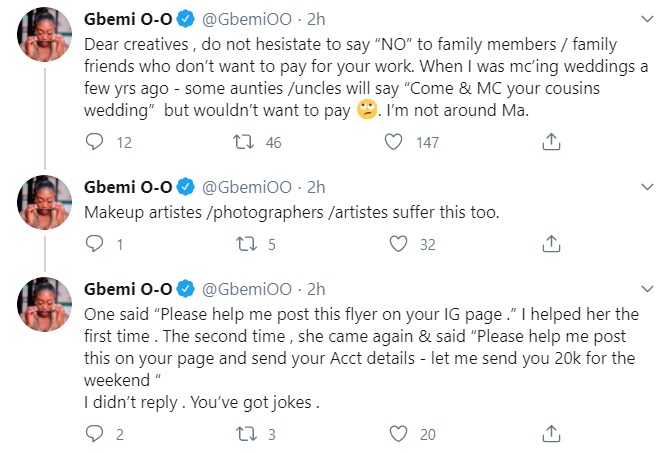
Task: Like the makeup artistes tweet
Action: 398,243
